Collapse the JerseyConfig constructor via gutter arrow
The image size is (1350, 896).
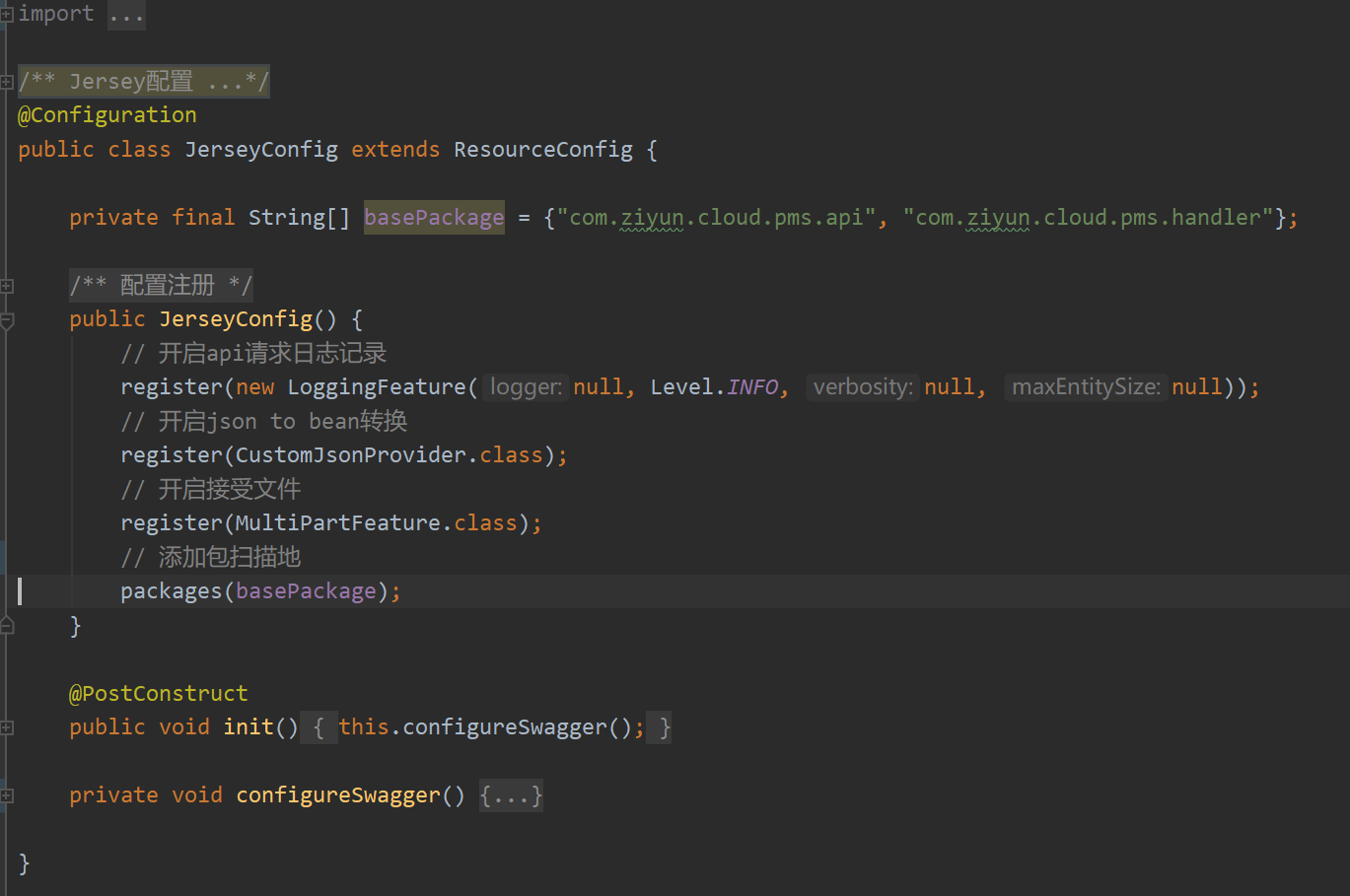6,320
